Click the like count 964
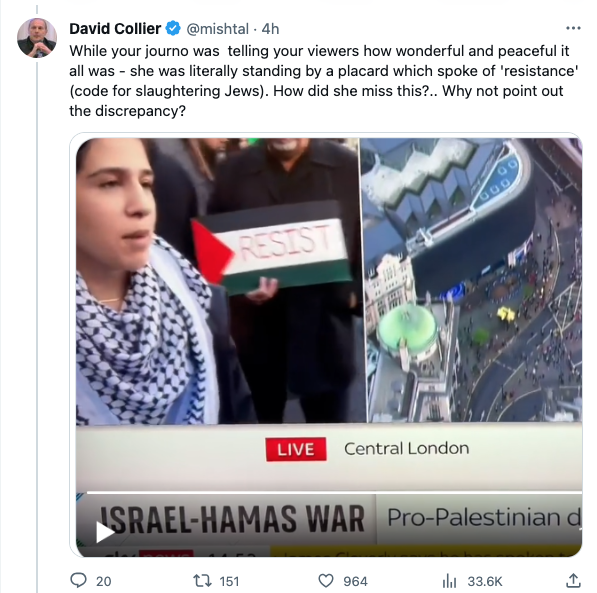Image resolution: width=597 pixels, height=593 pixels. pyautogui.click(x=355, y=581)
